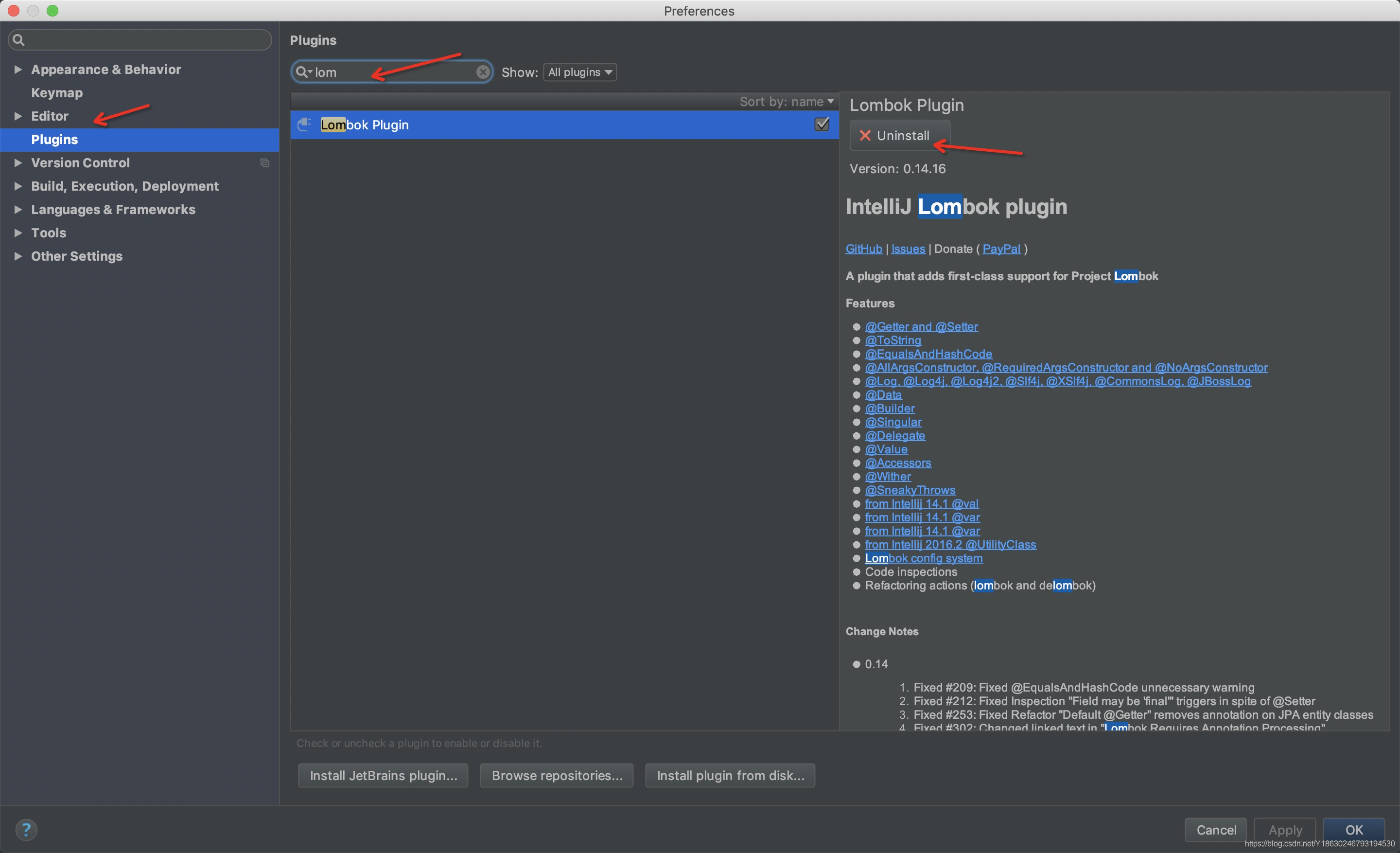Click Install plugin from disk button
Viewport: 1400px width, 853px height.
tap(730, 775)
